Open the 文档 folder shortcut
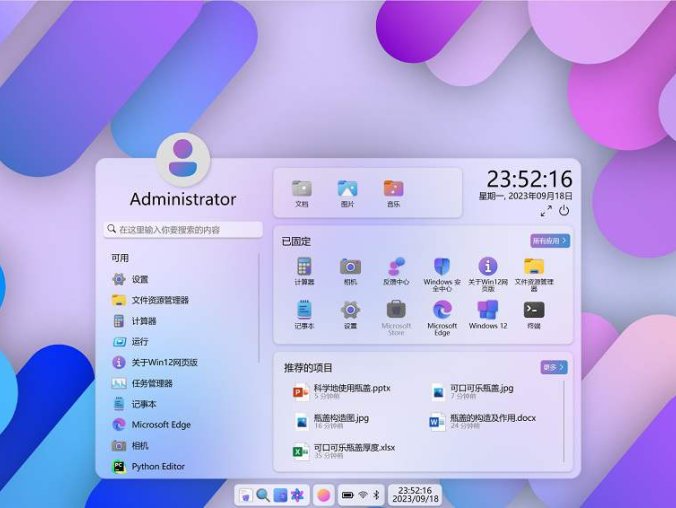This screenshot has width=676, height=508. tap(301, 193)
